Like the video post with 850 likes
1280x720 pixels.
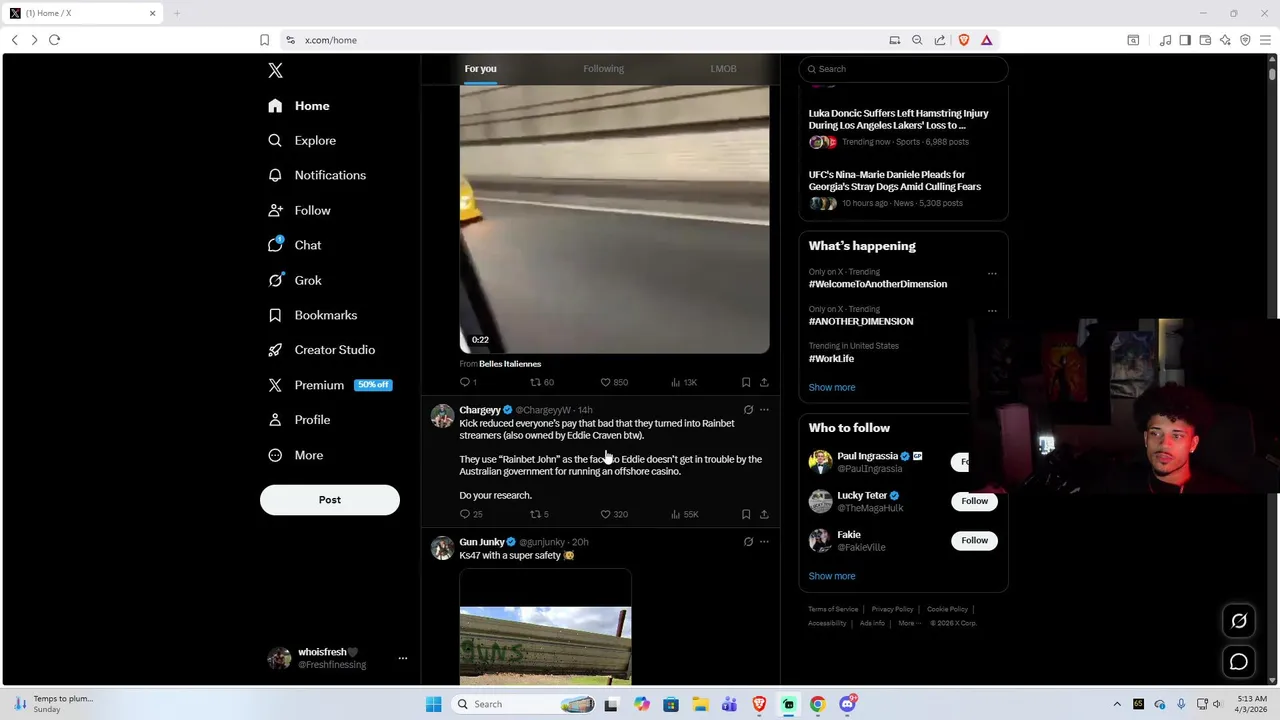[614, 382]
